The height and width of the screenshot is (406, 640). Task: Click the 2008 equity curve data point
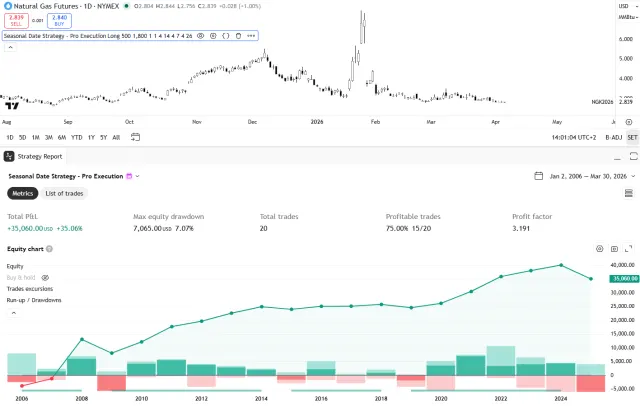tap(82, 339)
